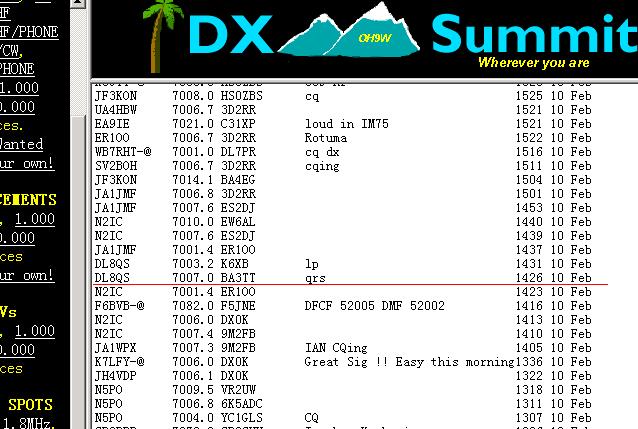Open the PHONE link below /CW,
638x429 pixels.
tap(17, 69)
